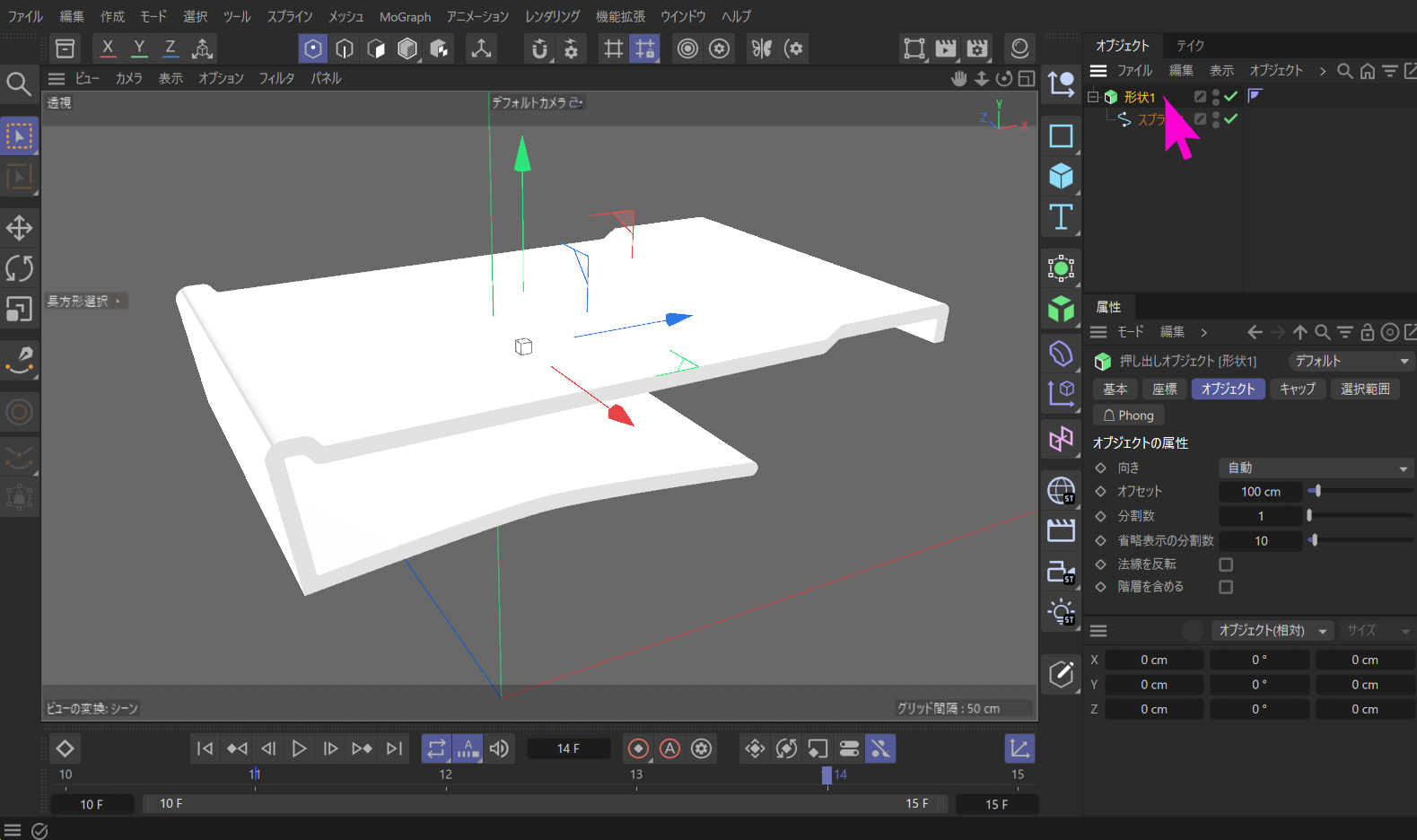The image size is (1417, 840).
Task: Switch to the キャップ tab
Action: coord(1297,389)
